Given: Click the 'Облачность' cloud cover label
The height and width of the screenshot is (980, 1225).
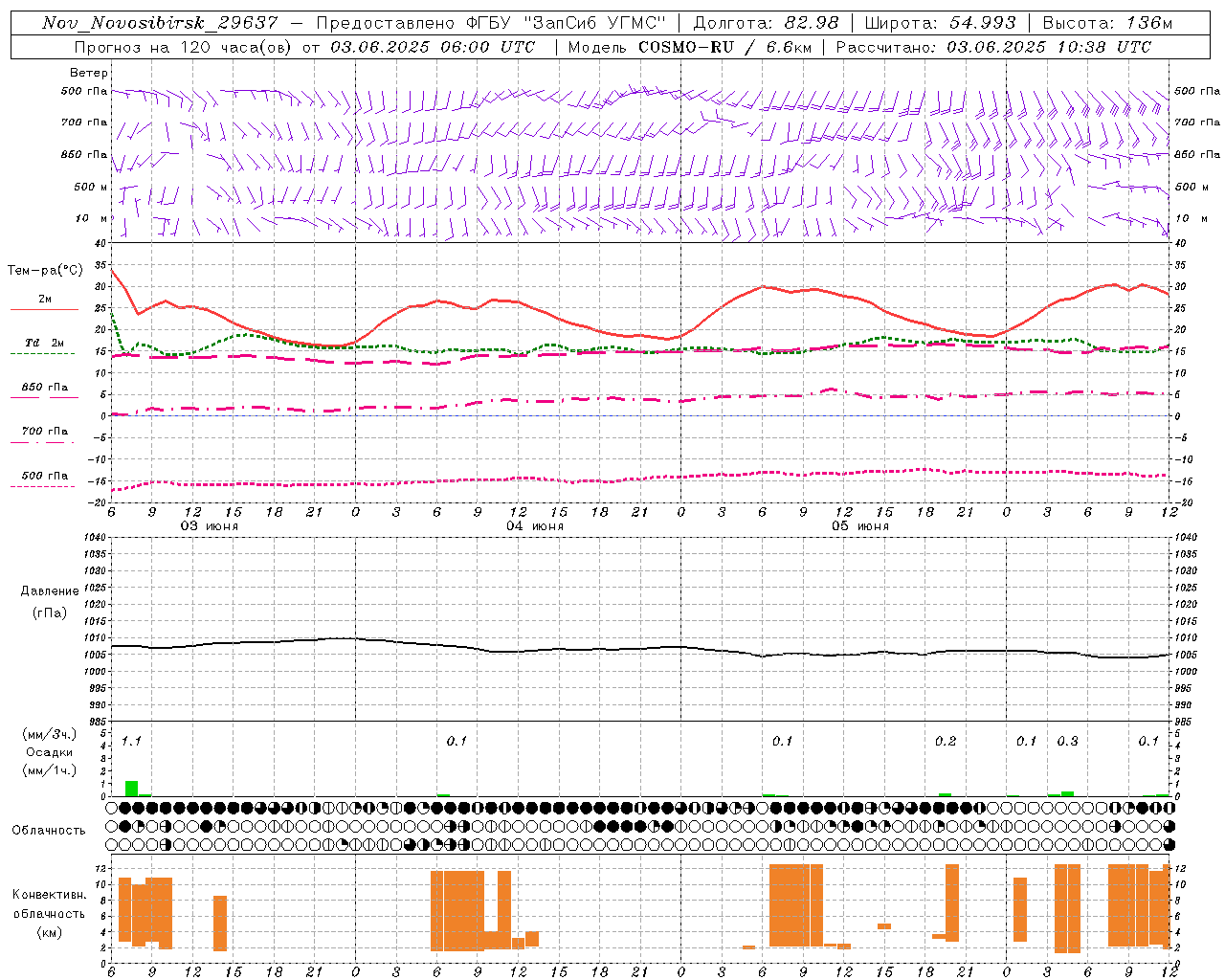Looking at the screenshot, I should point(49,830).
